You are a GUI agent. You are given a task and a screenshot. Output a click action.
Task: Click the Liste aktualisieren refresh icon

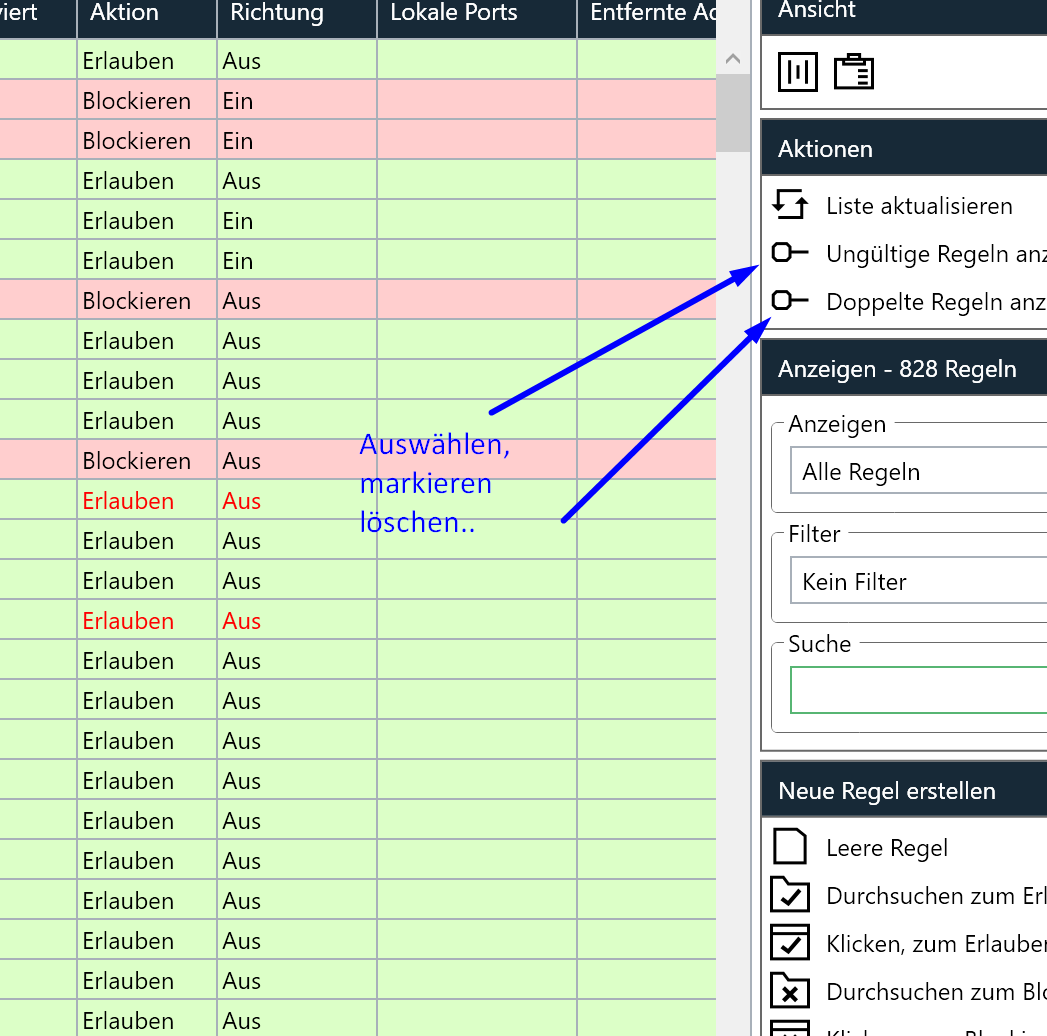tap(790, 205)
